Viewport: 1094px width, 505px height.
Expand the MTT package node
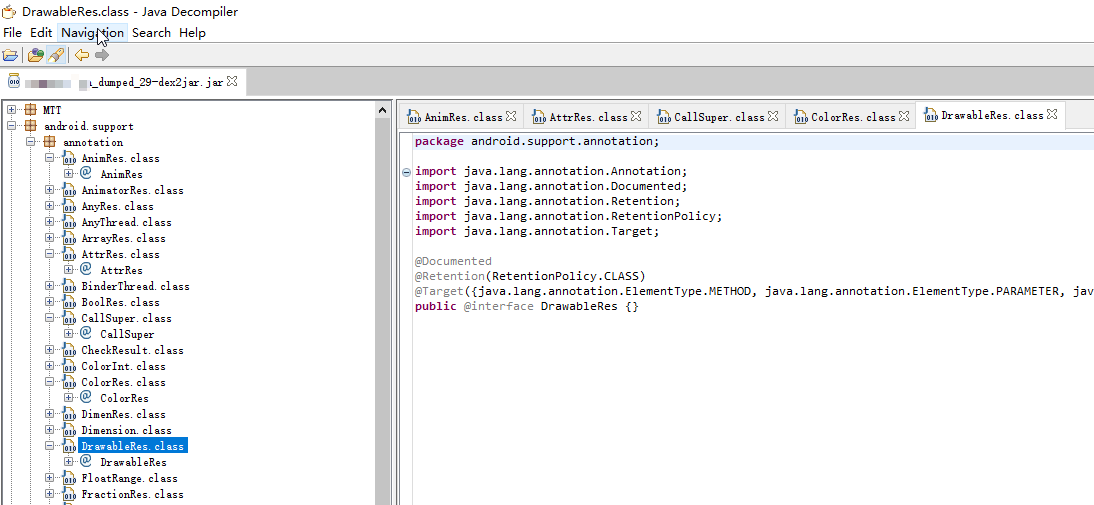(x=12, y=110)
